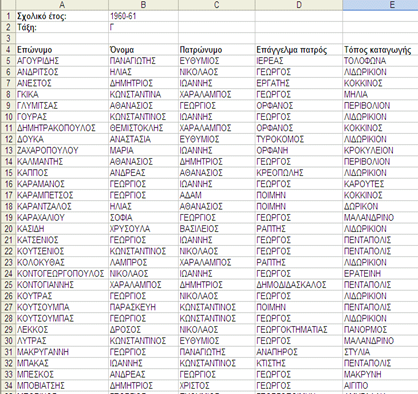Click surname cell 'ΔΗΜΗΤΡΑΚΟΠΟΥΛΟΣ'

(x=62, y=128)
